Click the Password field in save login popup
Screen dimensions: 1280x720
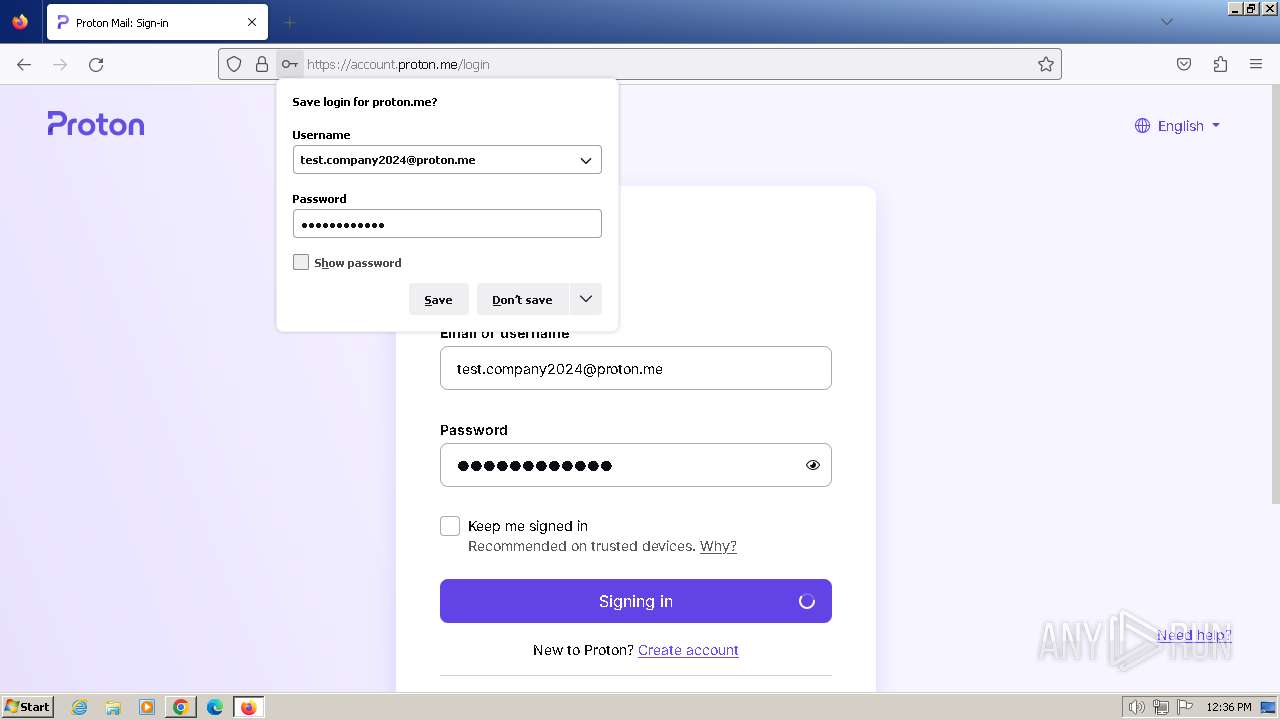tap(447, 223)
